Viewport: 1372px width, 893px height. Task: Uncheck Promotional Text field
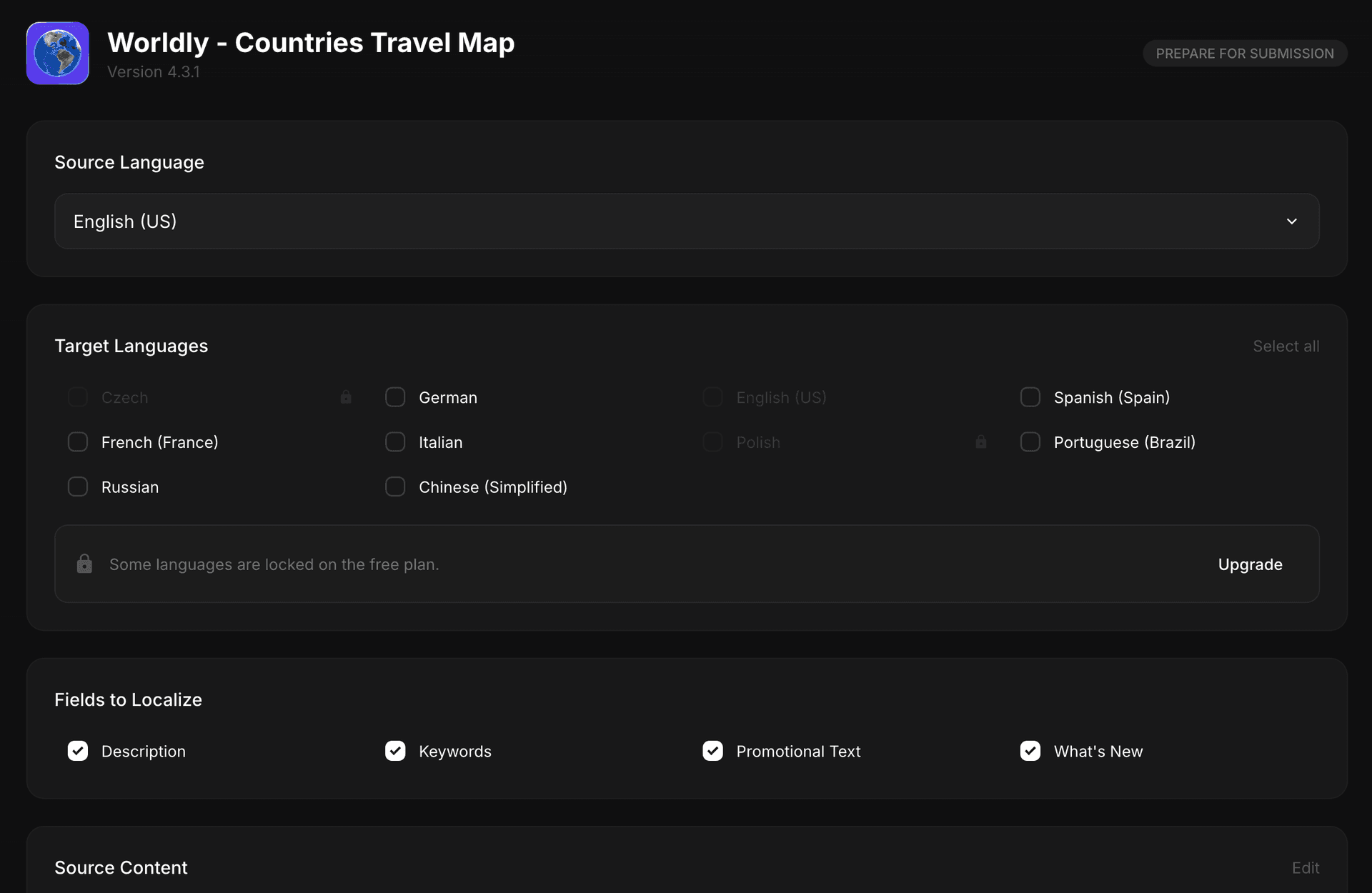[712, 751]
